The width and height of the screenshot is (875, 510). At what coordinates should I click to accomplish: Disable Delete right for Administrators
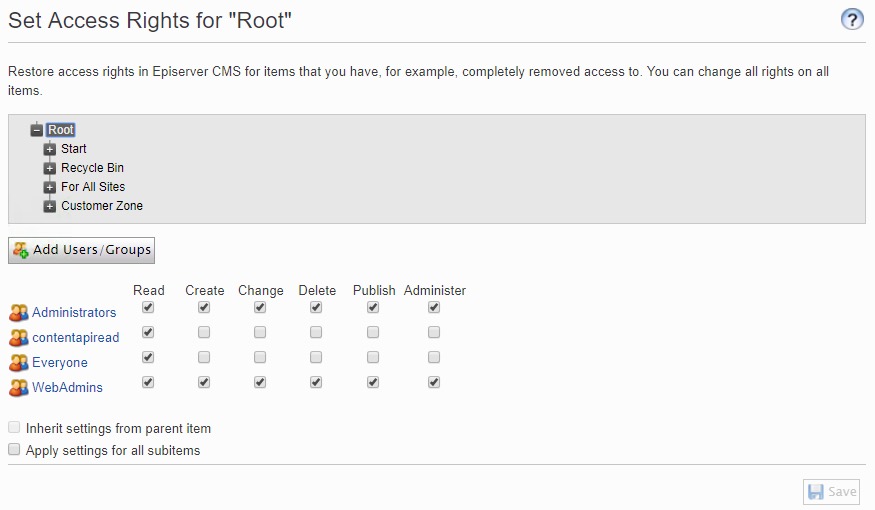pos(316,307)
